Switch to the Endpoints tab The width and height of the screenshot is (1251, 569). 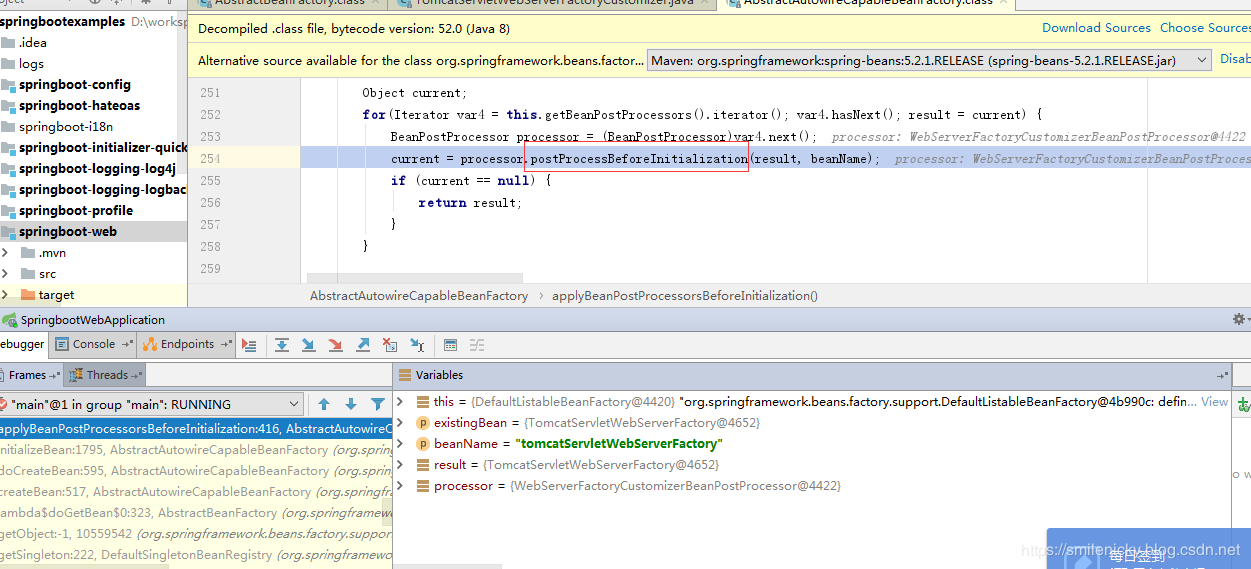coord(188,345)
